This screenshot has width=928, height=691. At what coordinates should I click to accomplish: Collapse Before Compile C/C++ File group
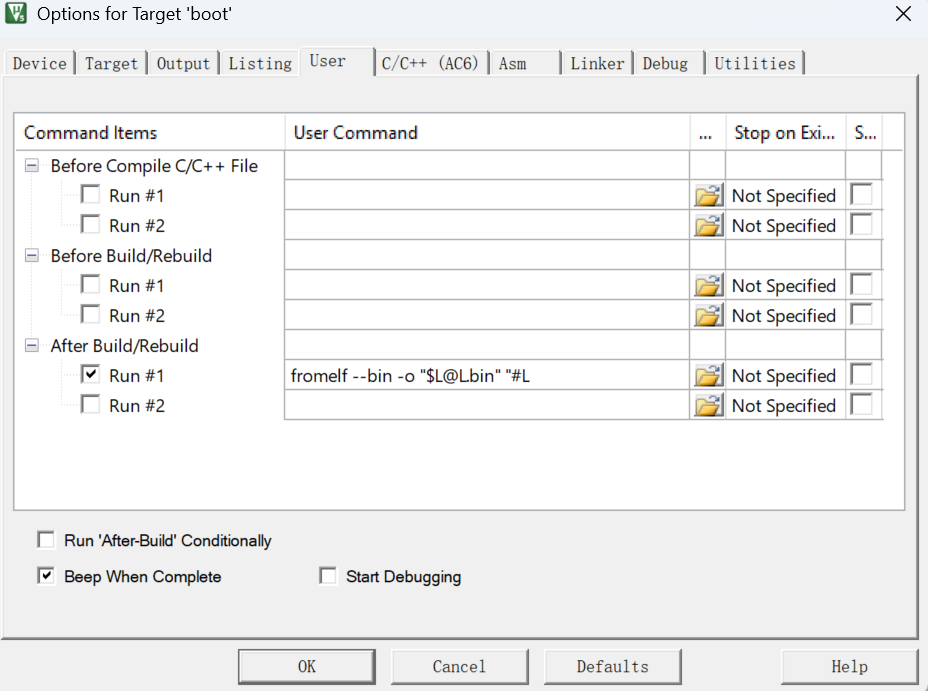coord(33,166)
